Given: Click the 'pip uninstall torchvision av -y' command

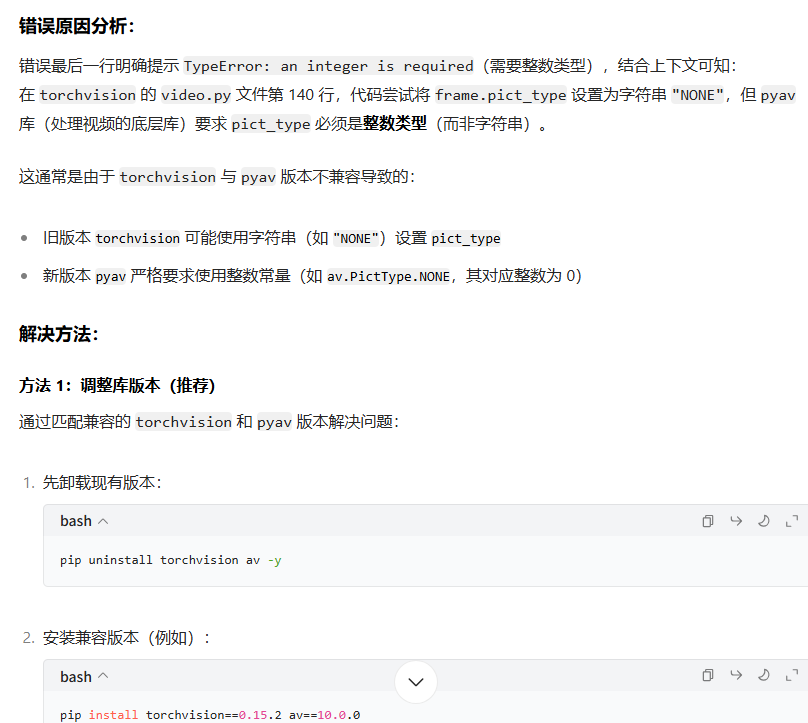Looking at the screenshot, I should pyautogui.click(x=171, y=560).
